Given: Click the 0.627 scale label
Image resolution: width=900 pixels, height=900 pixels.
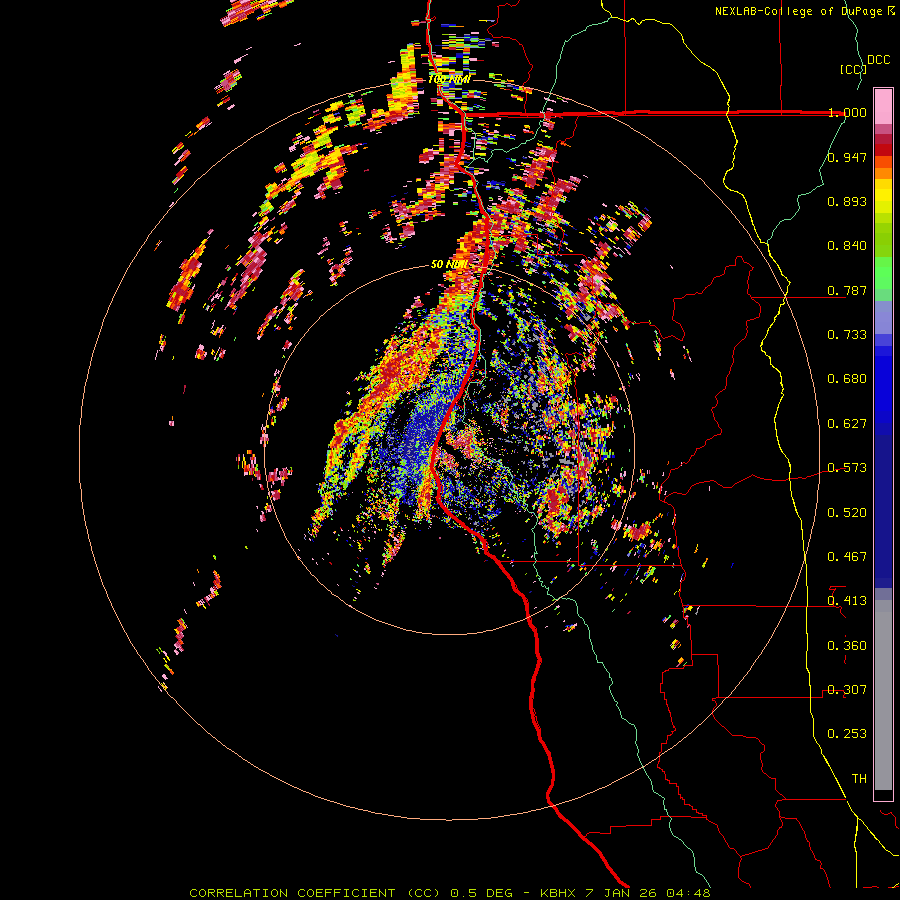Looking at the screenshot, I should 847,424.
